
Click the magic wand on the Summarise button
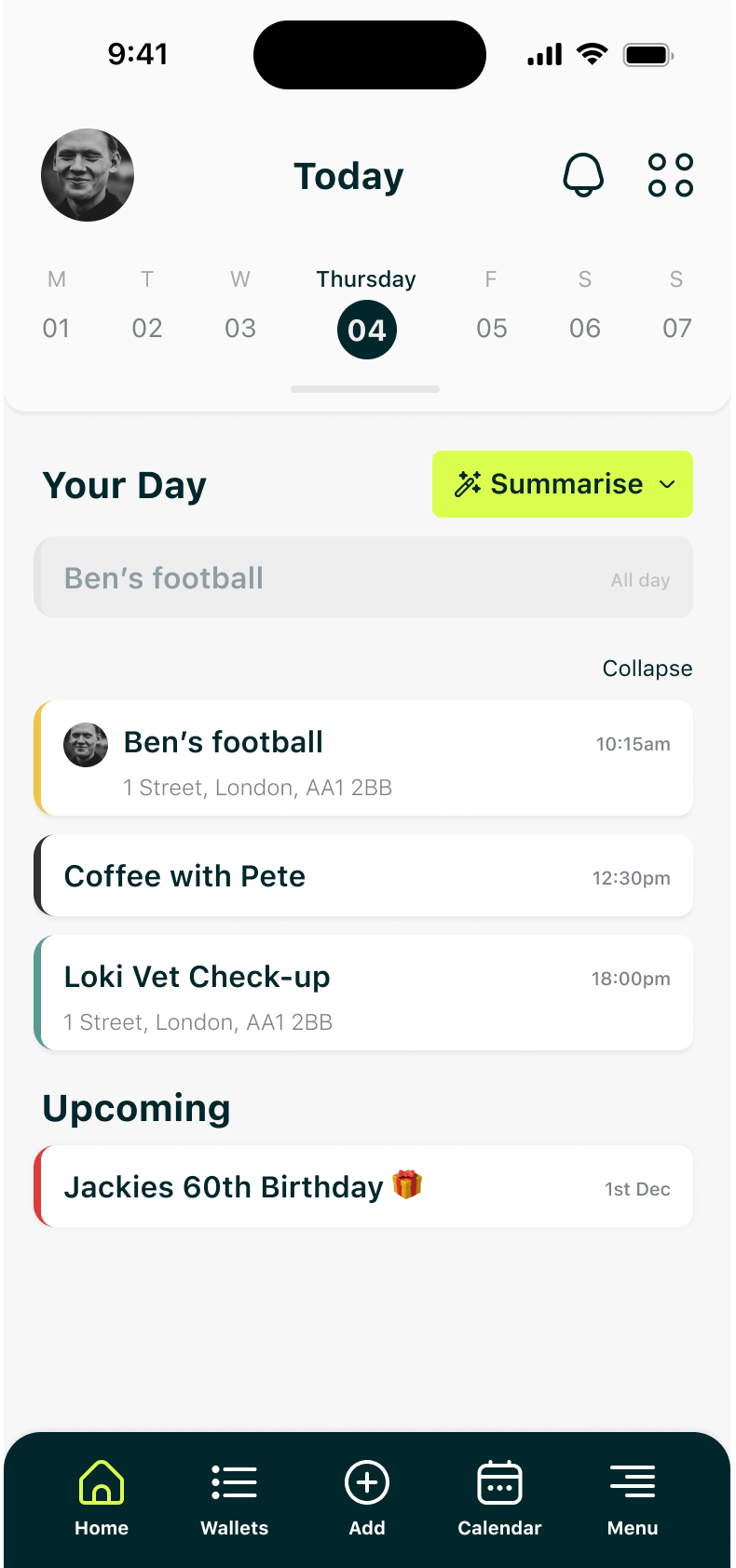click(x=468, y=483)
